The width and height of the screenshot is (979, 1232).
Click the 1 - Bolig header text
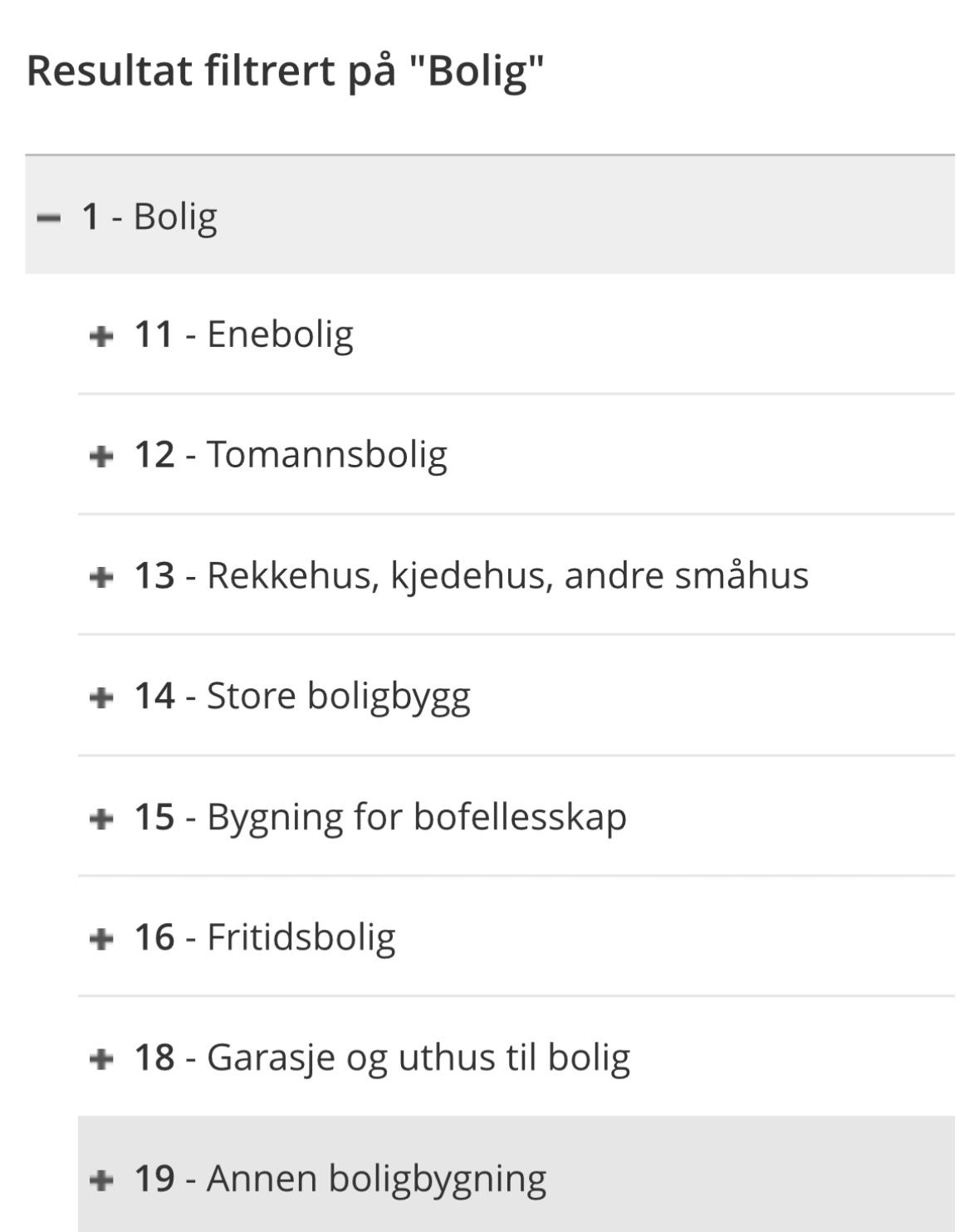[149, 217]
